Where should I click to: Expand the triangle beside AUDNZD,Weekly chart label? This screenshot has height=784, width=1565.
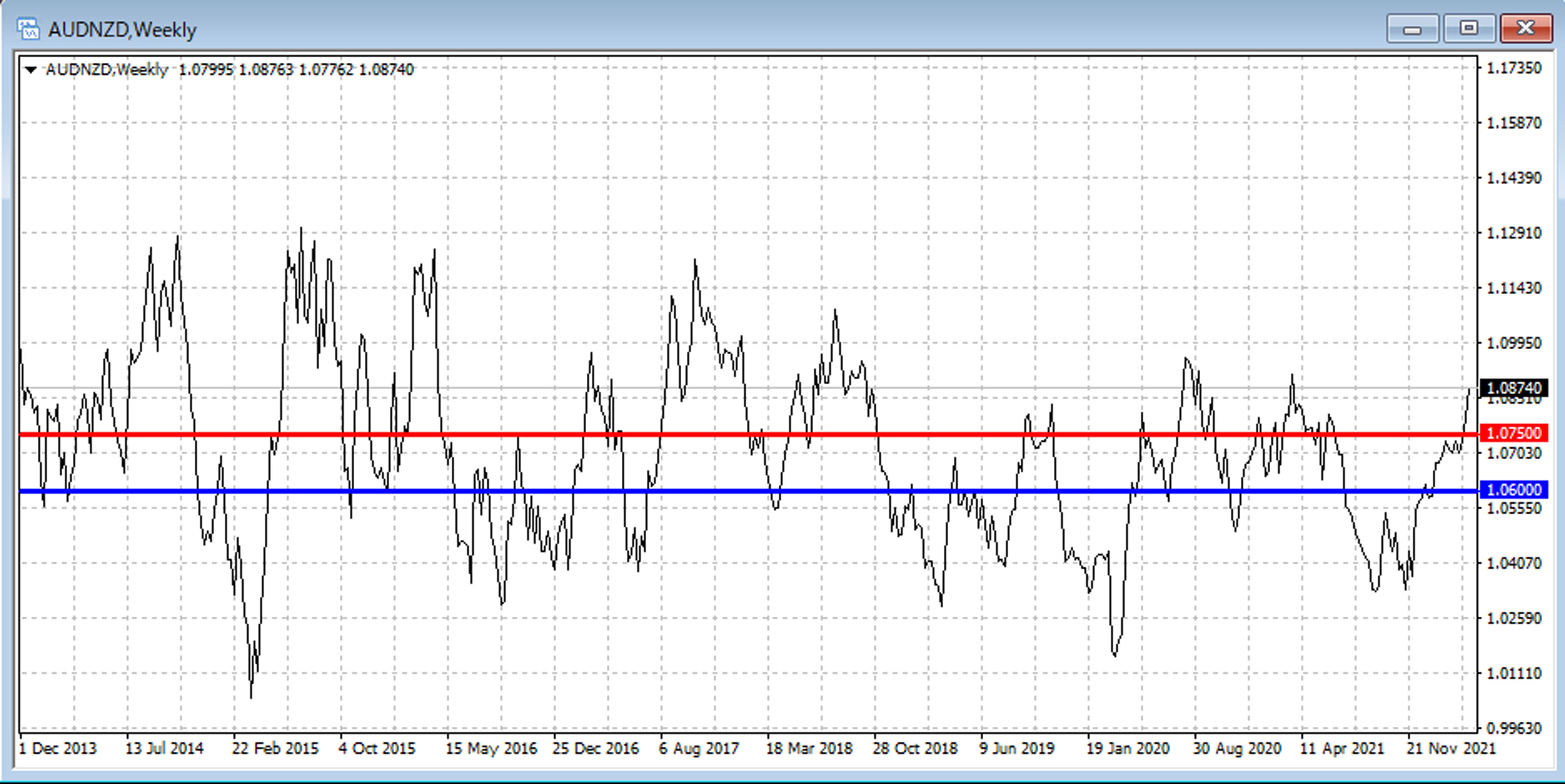[x=30, y=70]
